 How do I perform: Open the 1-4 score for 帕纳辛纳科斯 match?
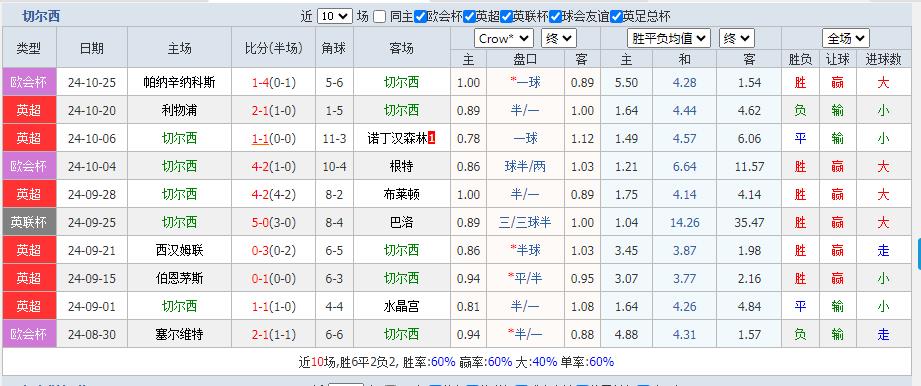[x=261, y=83]
